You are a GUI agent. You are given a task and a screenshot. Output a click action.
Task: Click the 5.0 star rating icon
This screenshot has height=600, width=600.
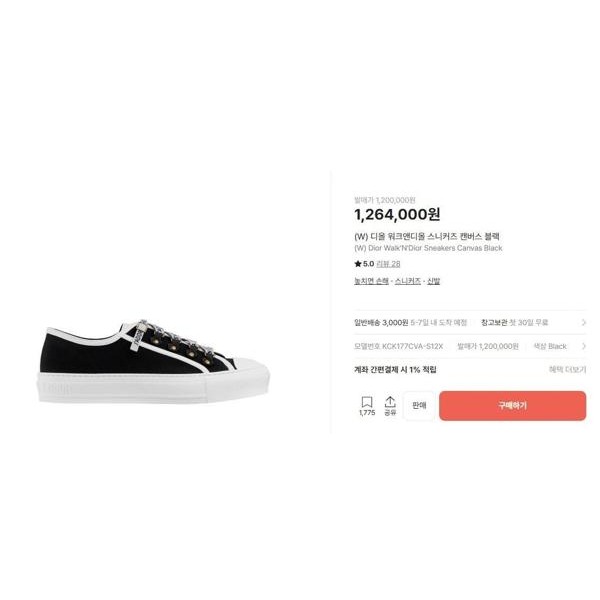[358, 264]
